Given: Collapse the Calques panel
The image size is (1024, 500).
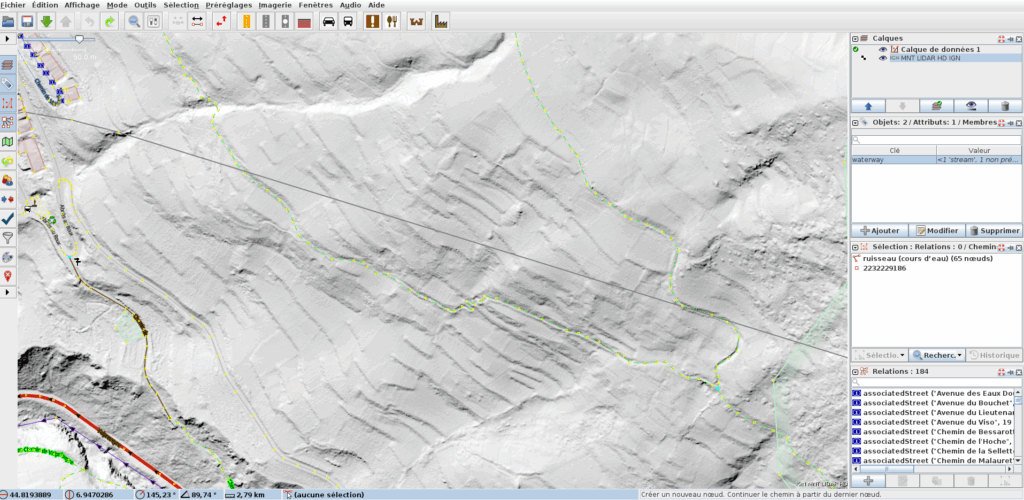Looking at the screenshot, I should (x=855, y=38).
